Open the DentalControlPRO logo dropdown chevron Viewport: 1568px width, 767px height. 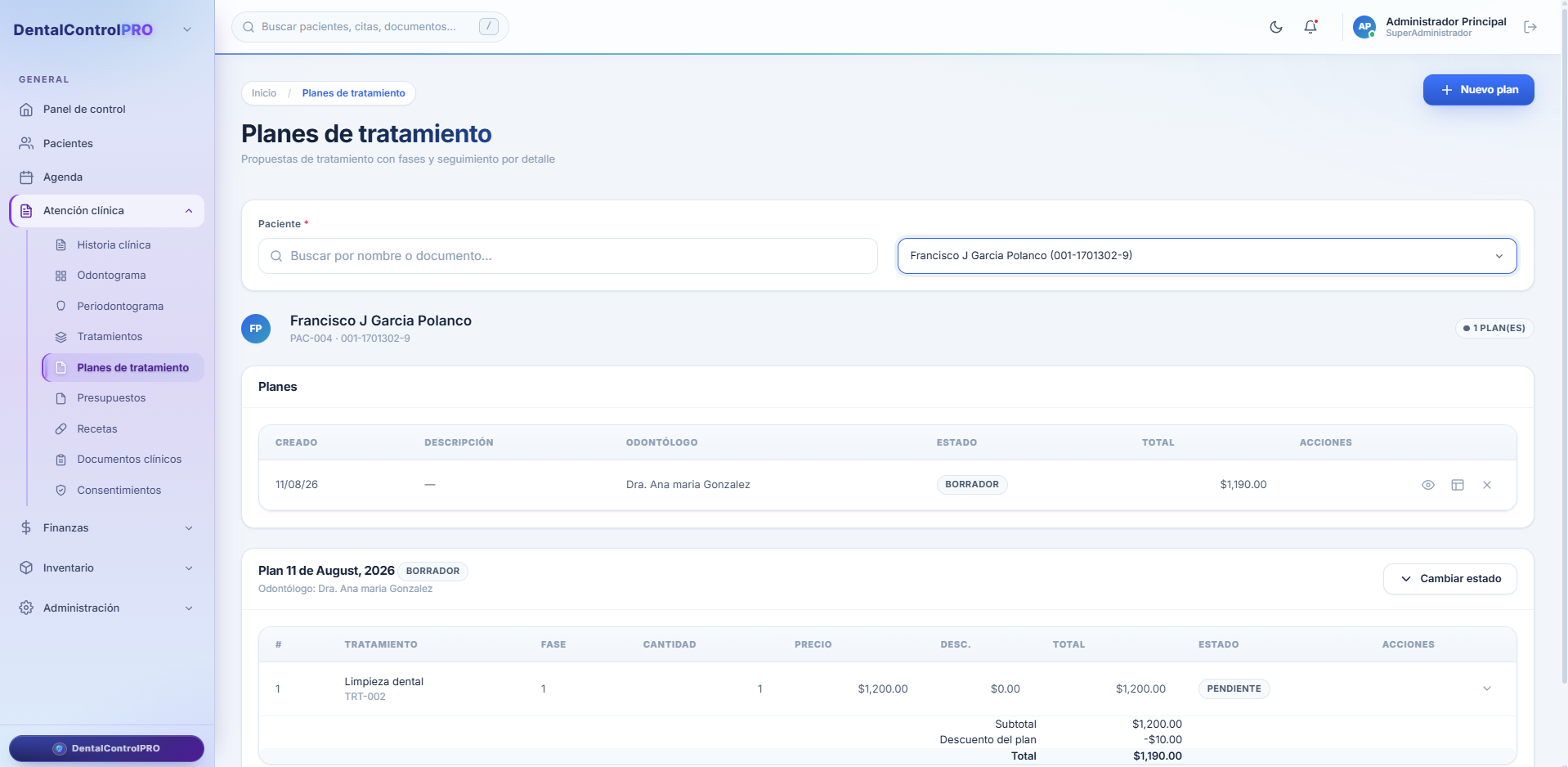click(187, 29)
